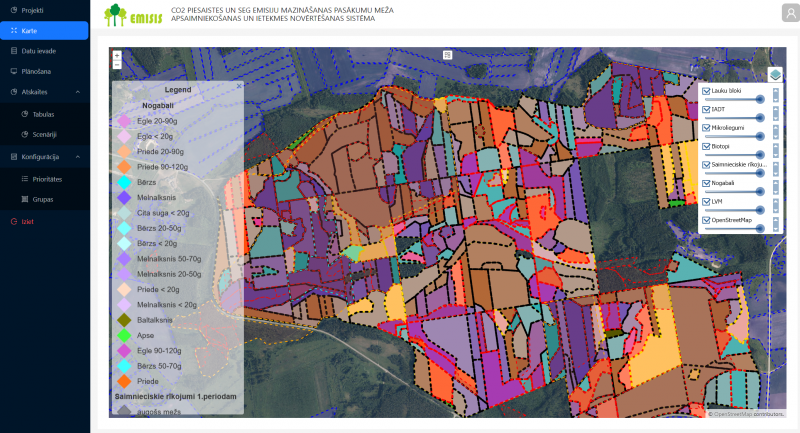This screenshot has width=800, height=433.
Task: Click Iziet to log out
Action: tap(28, 221)
